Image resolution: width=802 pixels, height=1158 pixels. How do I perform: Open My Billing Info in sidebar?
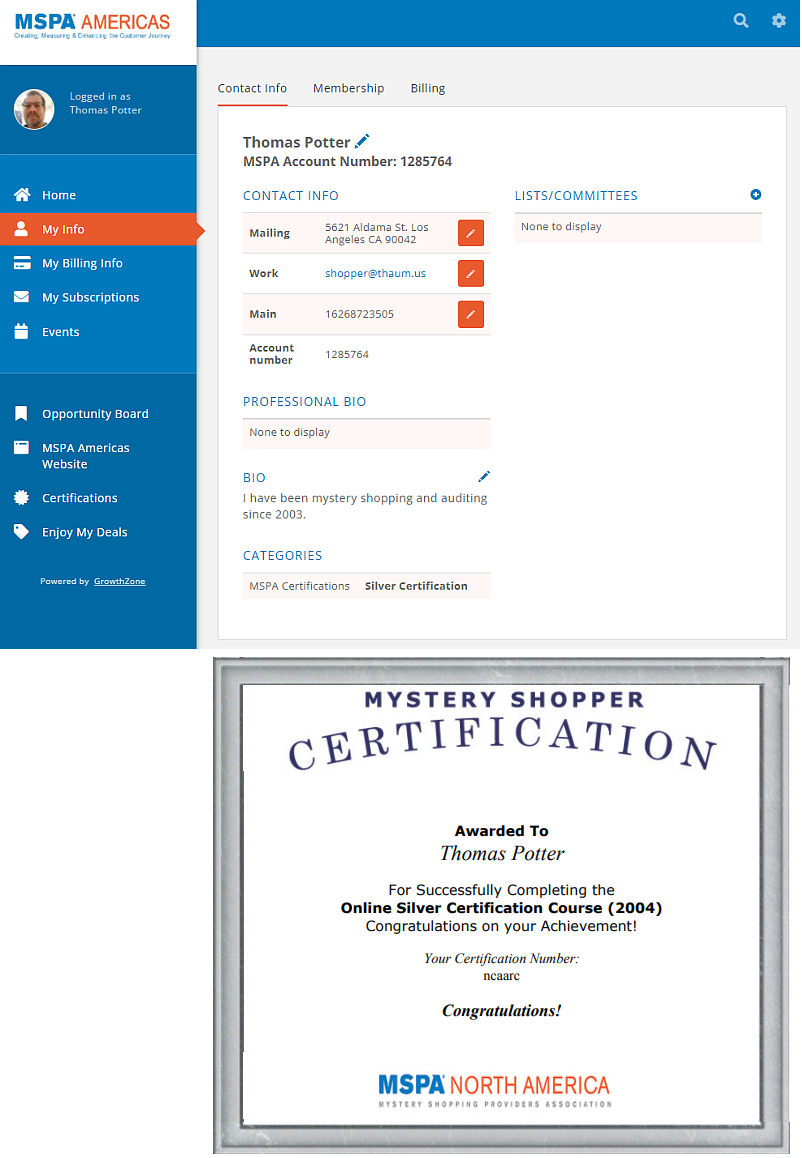(x=82, y=263)
